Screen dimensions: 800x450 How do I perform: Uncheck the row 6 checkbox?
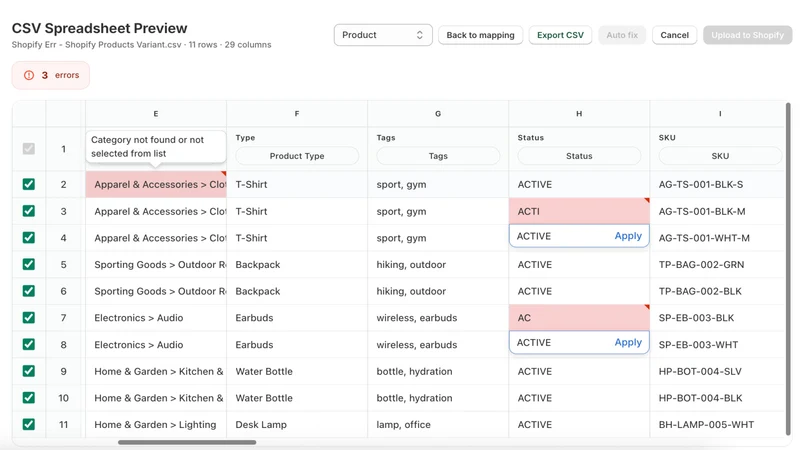29,291
